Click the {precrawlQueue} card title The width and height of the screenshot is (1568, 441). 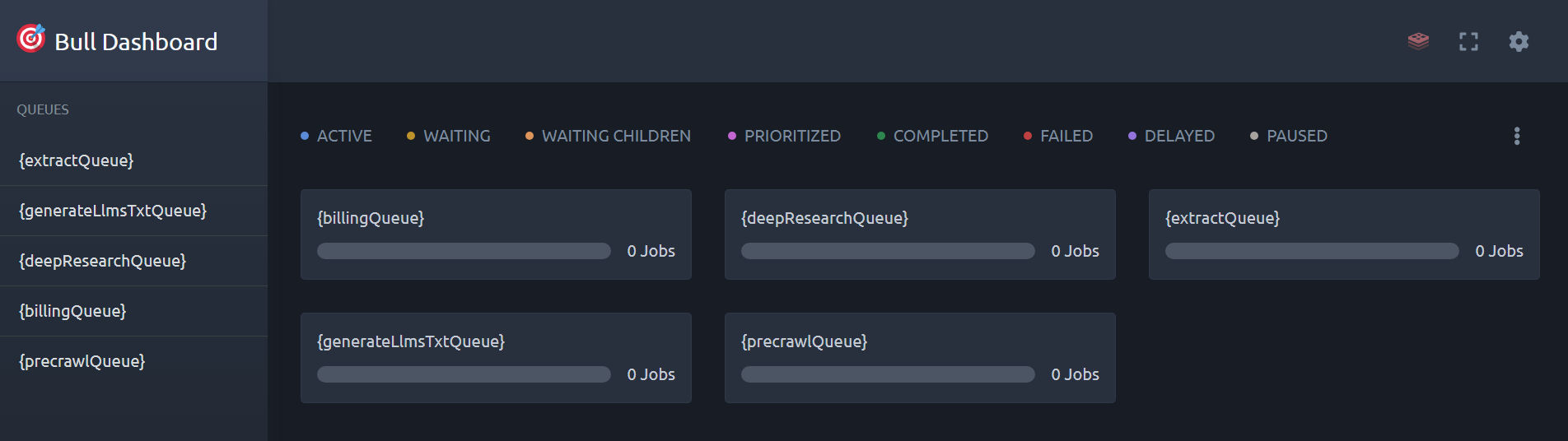coord(804,341)
